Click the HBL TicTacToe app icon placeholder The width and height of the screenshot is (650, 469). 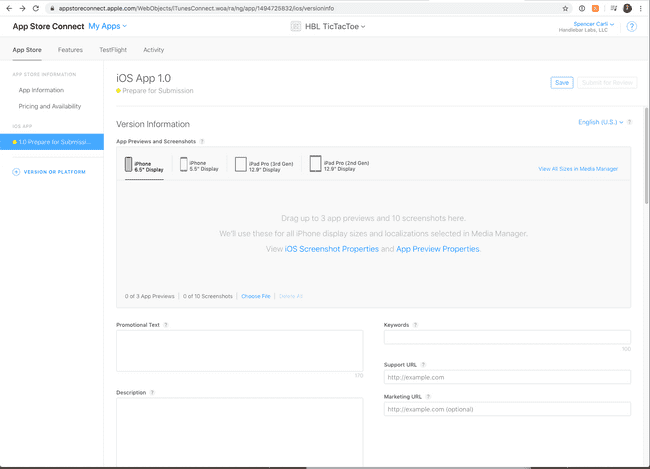coord(296,27)
